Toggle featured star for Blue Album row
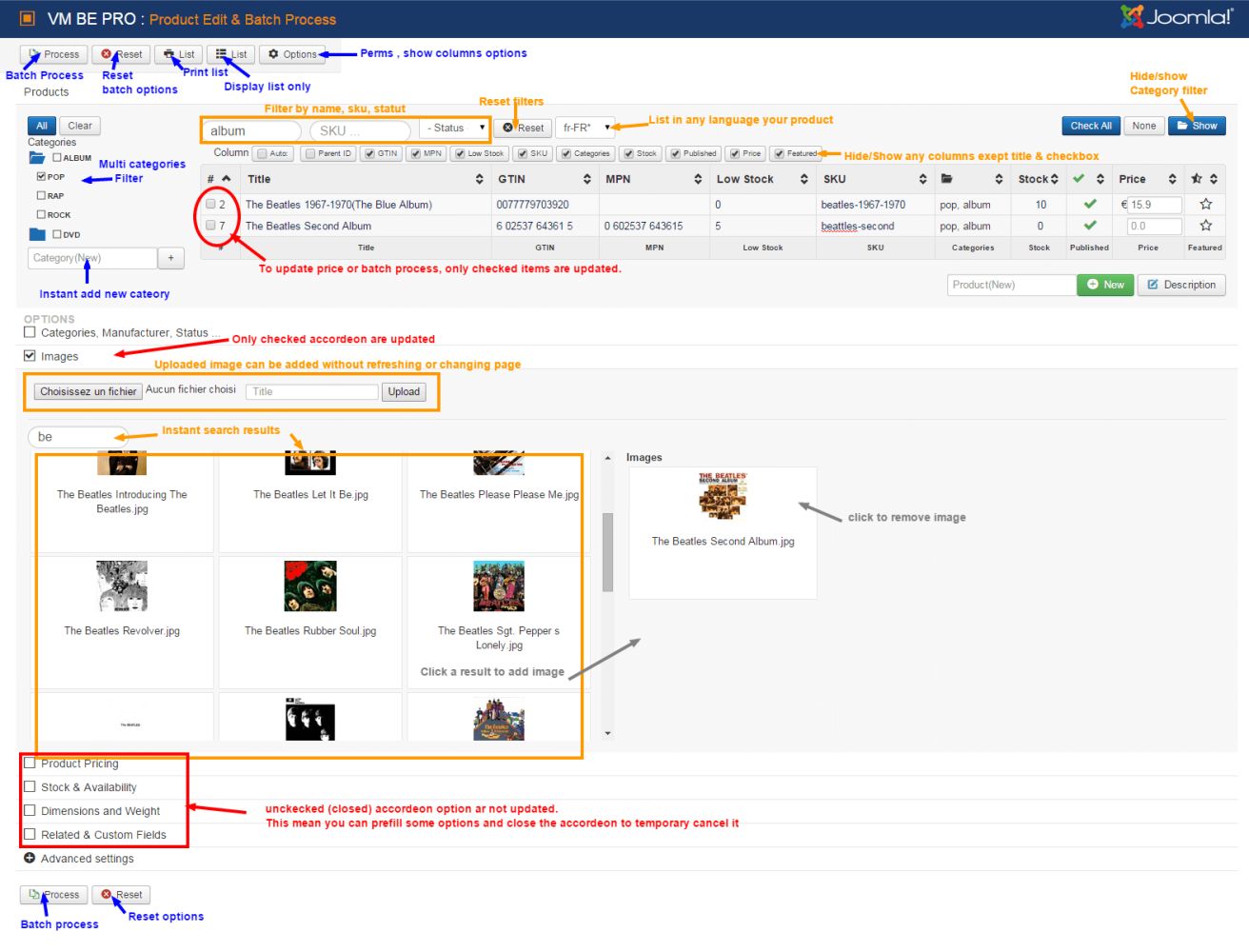The image size is (1249, 952). [x=1206, y=204]
